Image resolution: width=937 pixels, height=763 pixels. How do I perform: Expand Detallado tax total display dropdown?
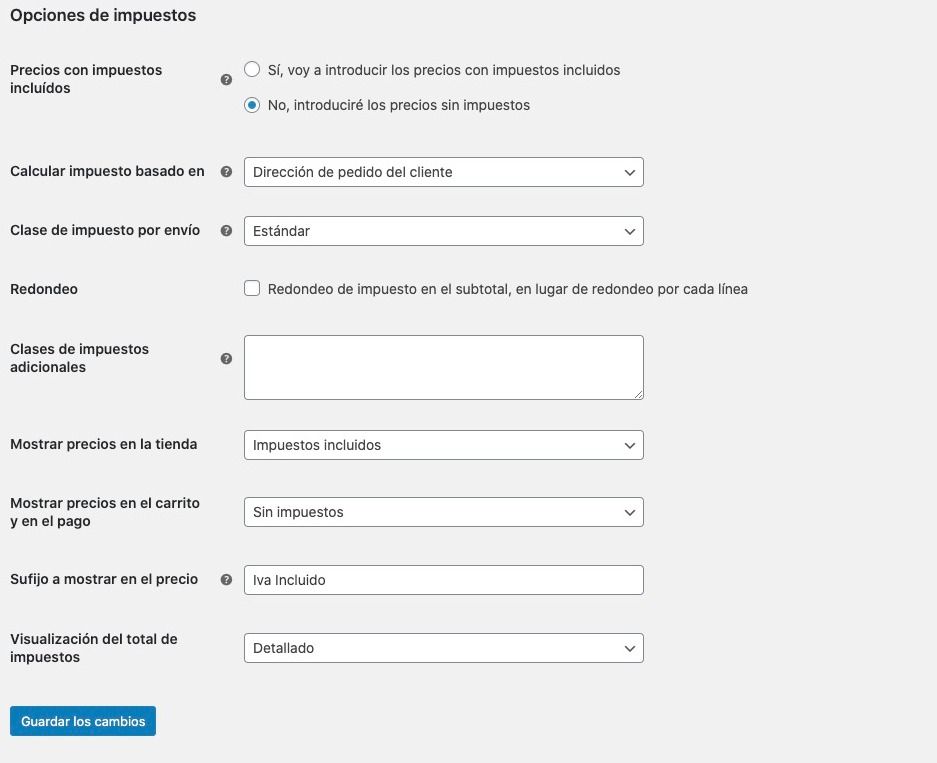point(443,648)
